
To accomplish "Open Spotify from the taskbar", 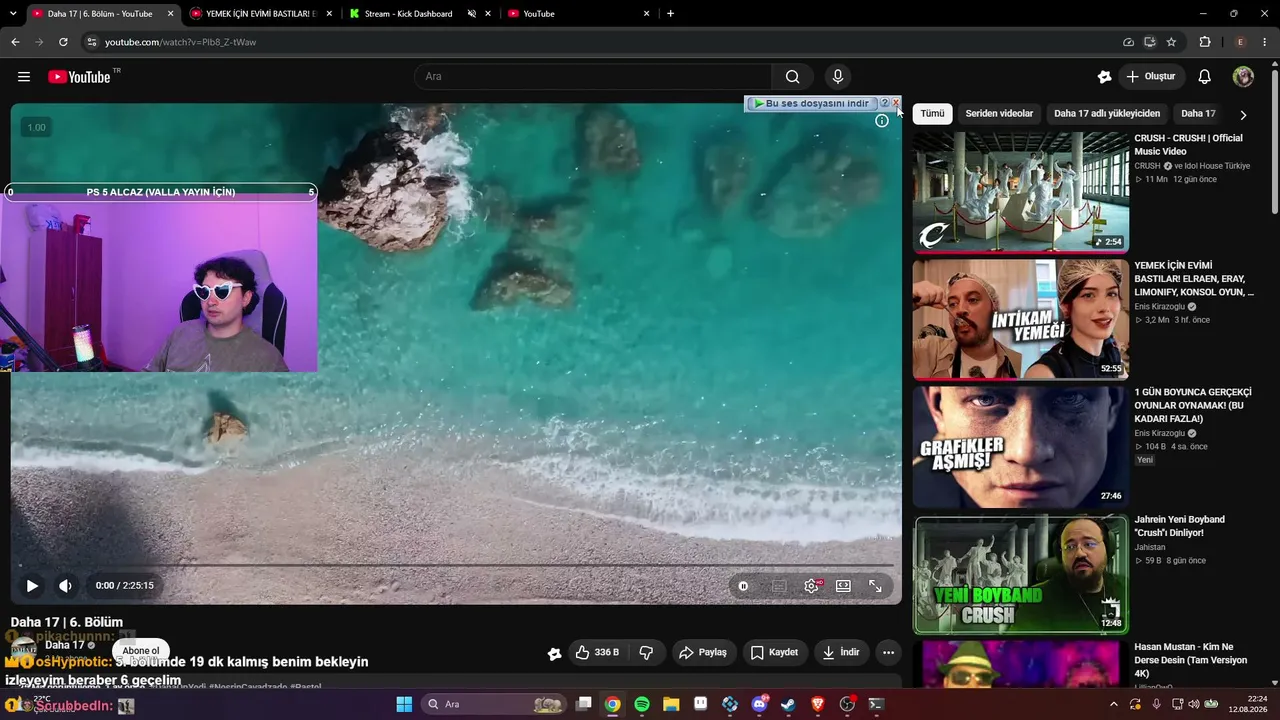I will 642,704.
